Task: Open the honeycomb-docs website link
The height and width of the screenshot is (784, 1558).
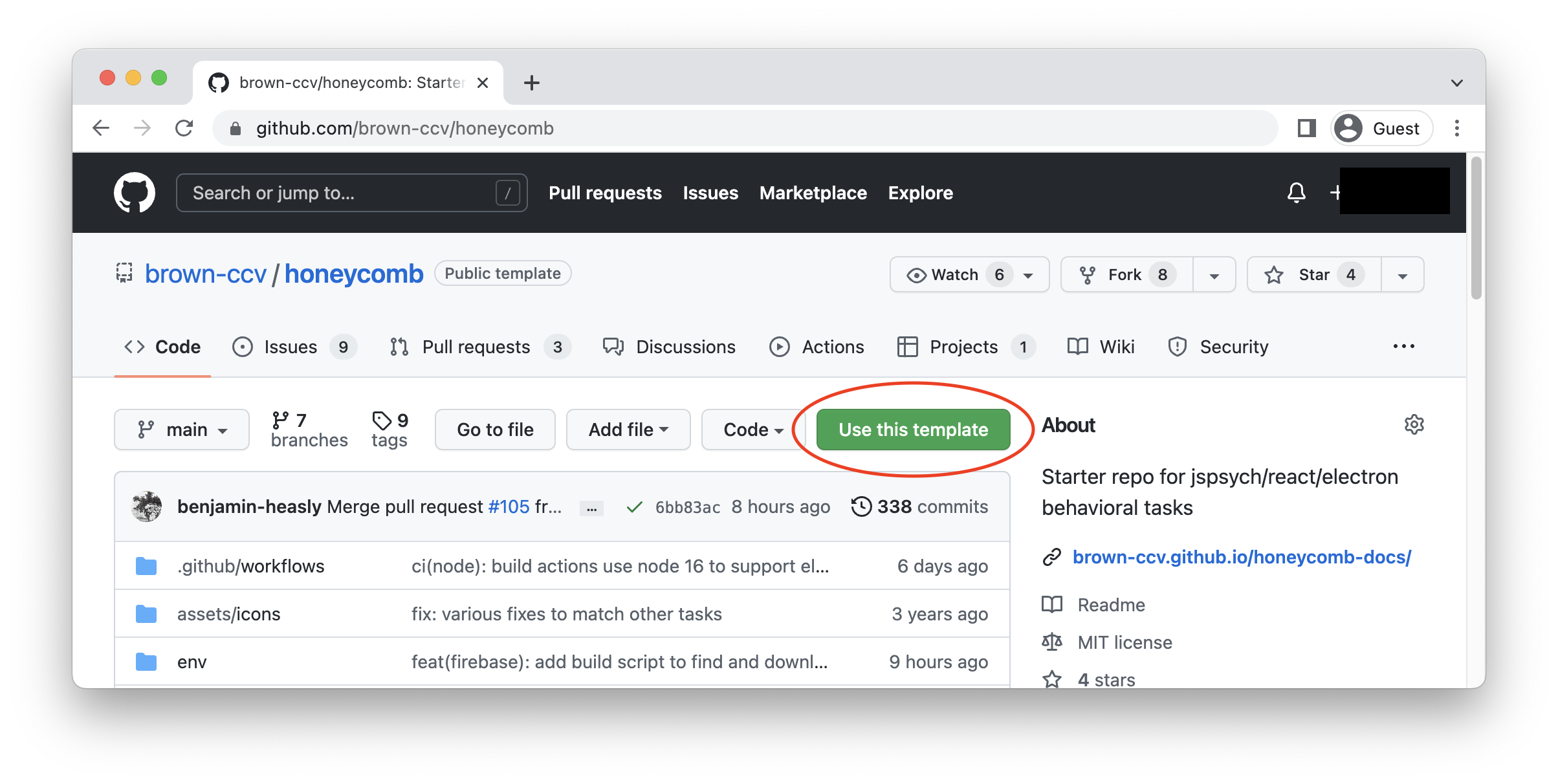Action: [1242, 557]
